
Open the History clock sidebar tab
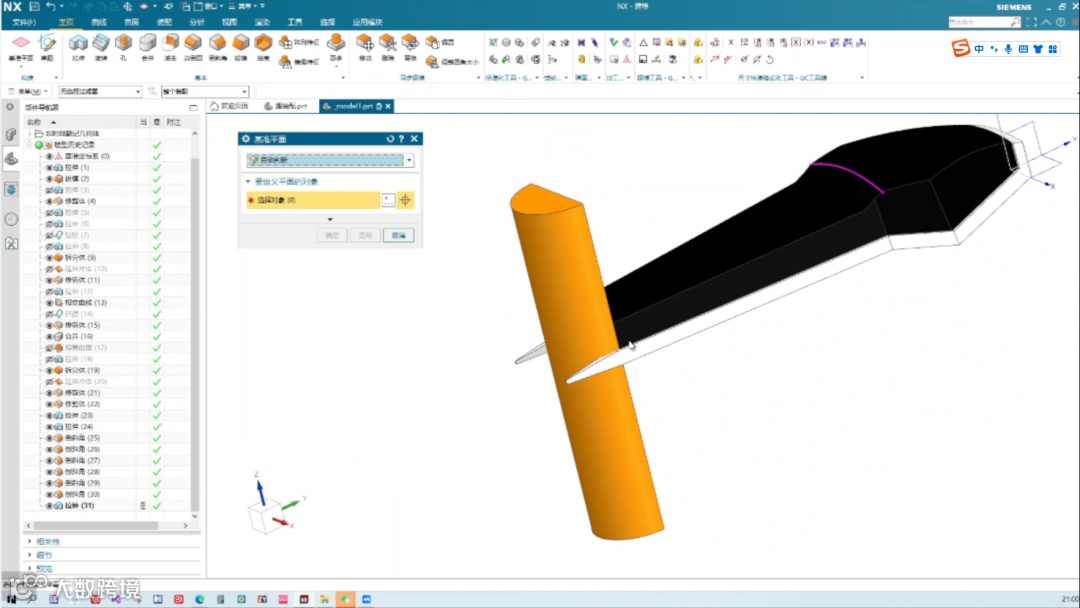pos(11,219)
